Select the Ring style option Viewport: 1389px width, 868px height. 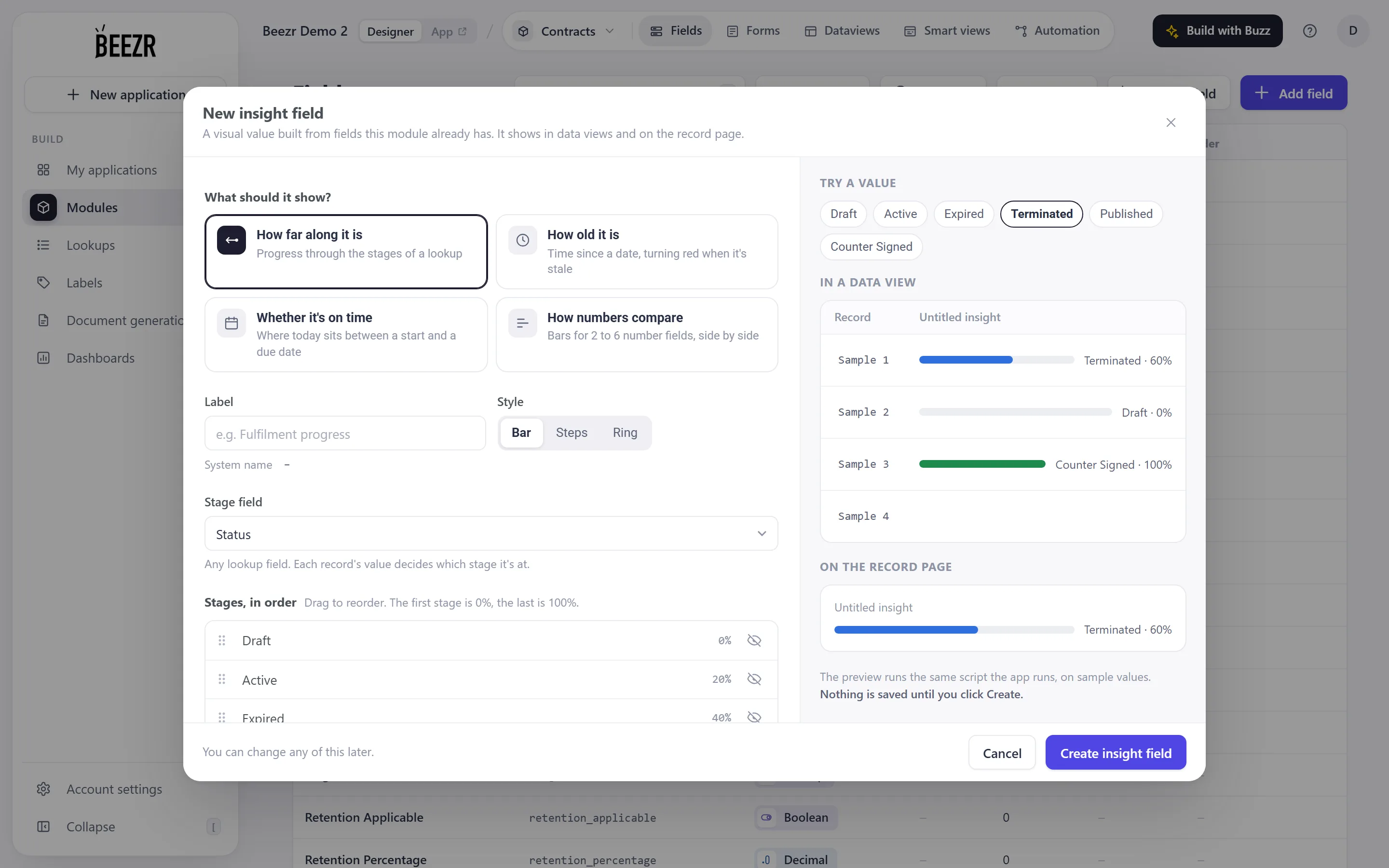[625, 433]
